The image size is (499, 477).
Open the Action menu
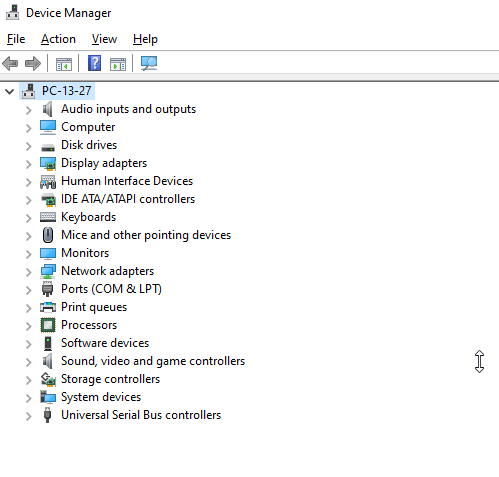(58, 39)
